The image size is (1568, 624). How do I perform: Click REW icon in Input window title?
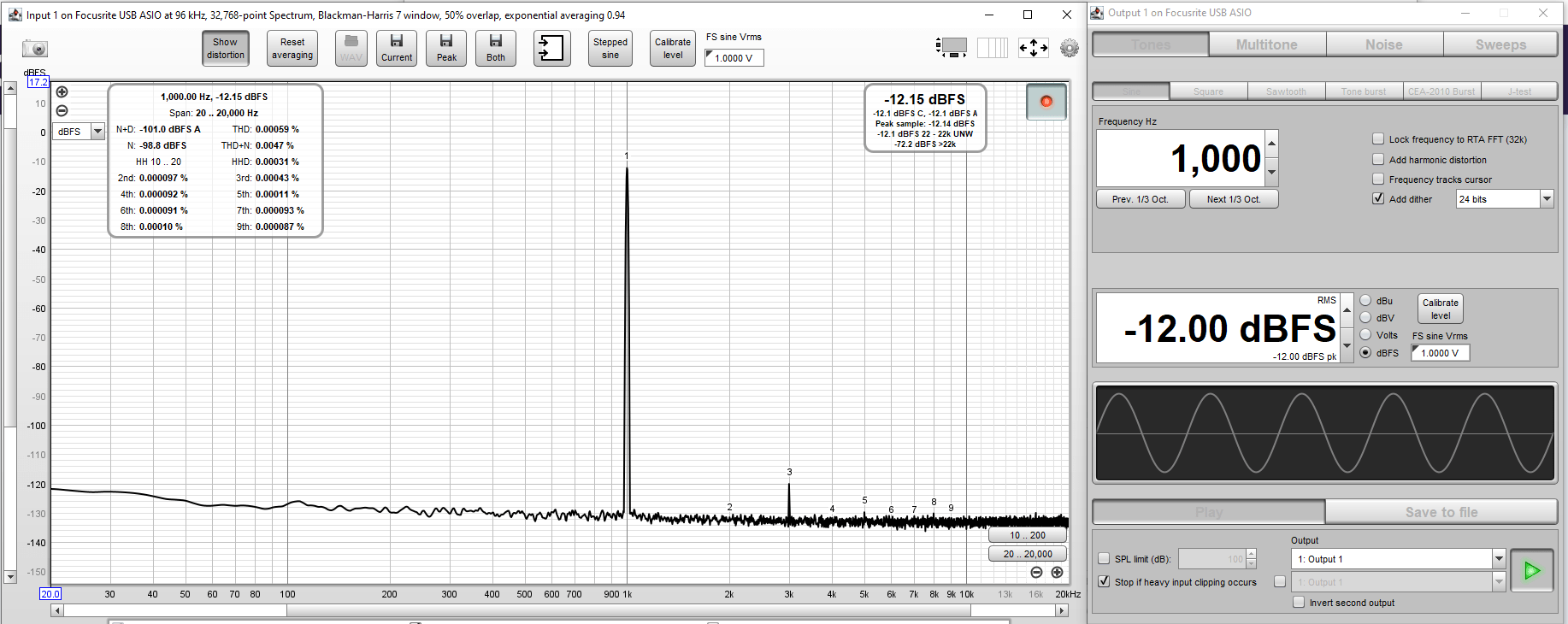pos(15,15)
